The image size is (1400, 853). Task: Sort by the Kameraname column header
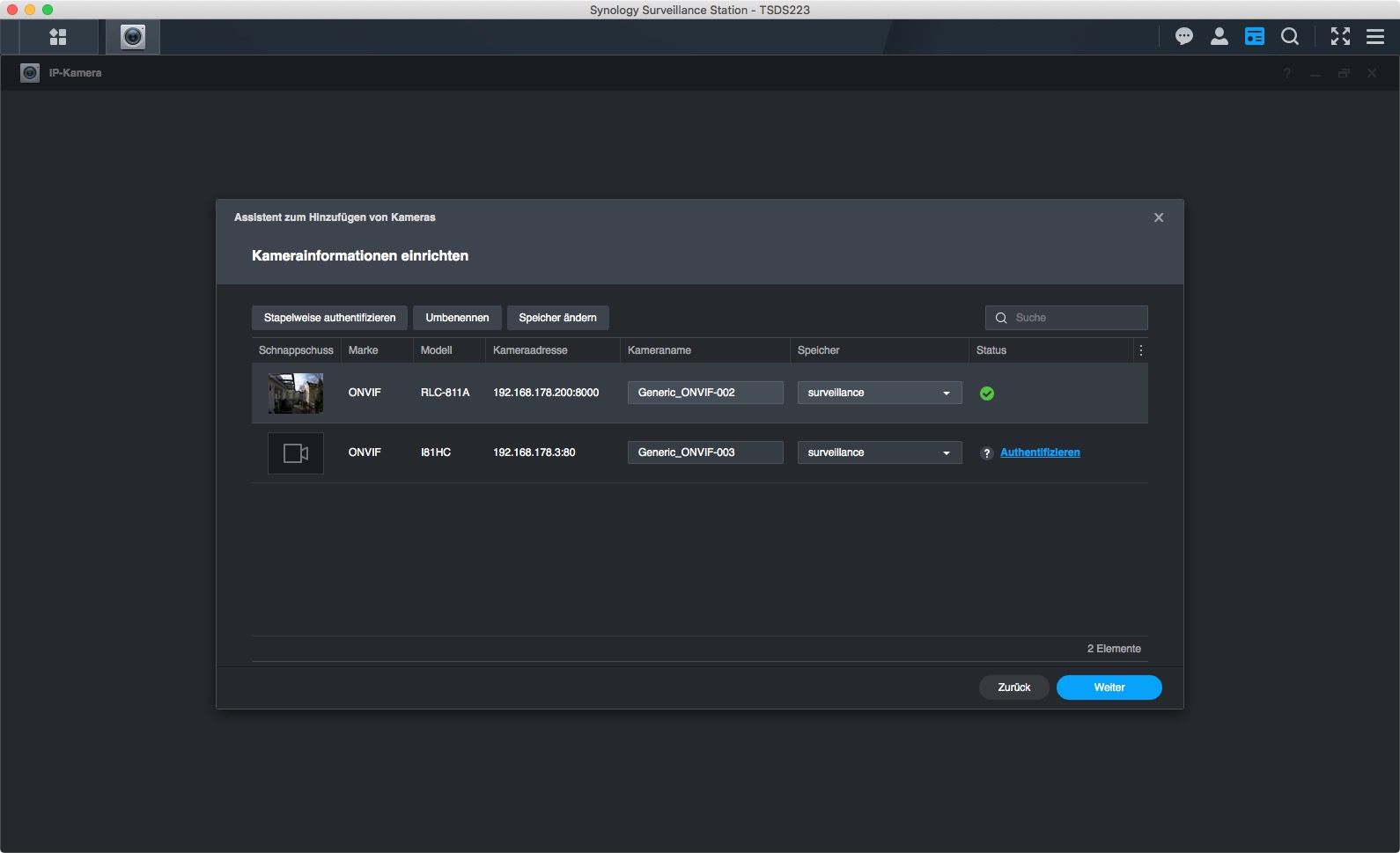tap(659, 350)
